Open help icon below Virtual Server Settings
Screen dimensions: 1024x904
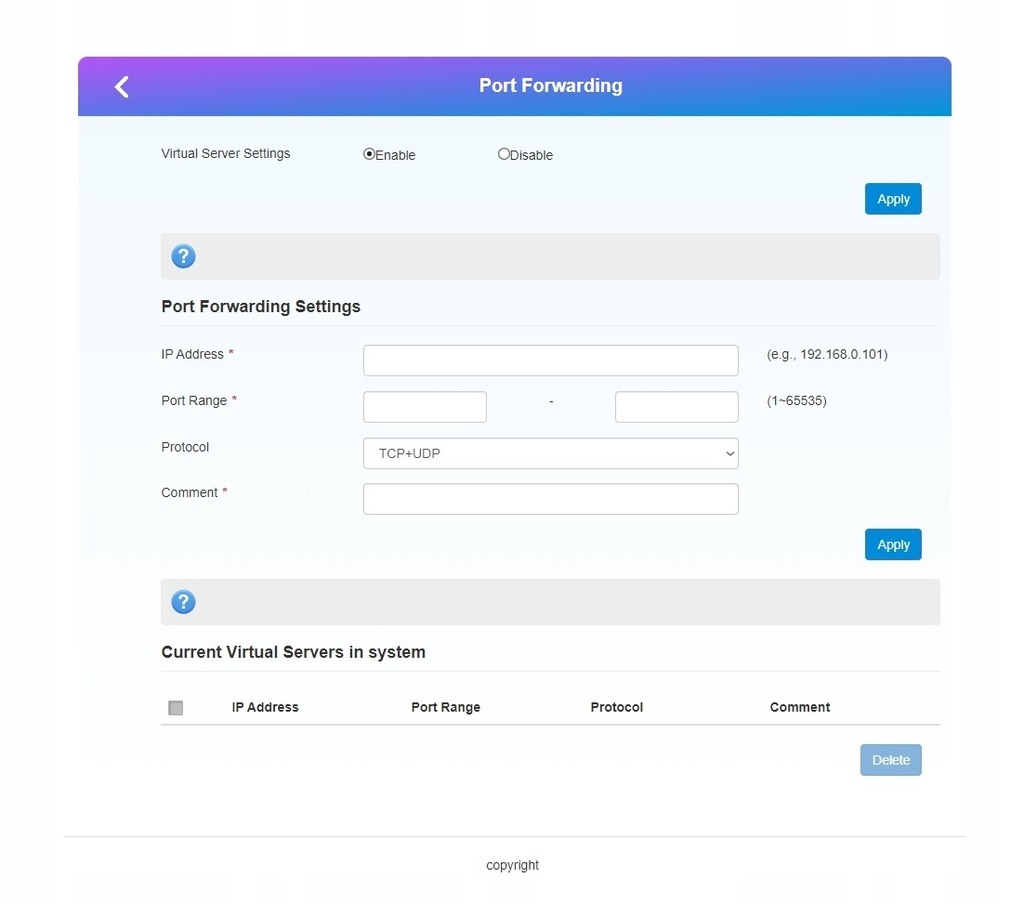coord(183,256)
